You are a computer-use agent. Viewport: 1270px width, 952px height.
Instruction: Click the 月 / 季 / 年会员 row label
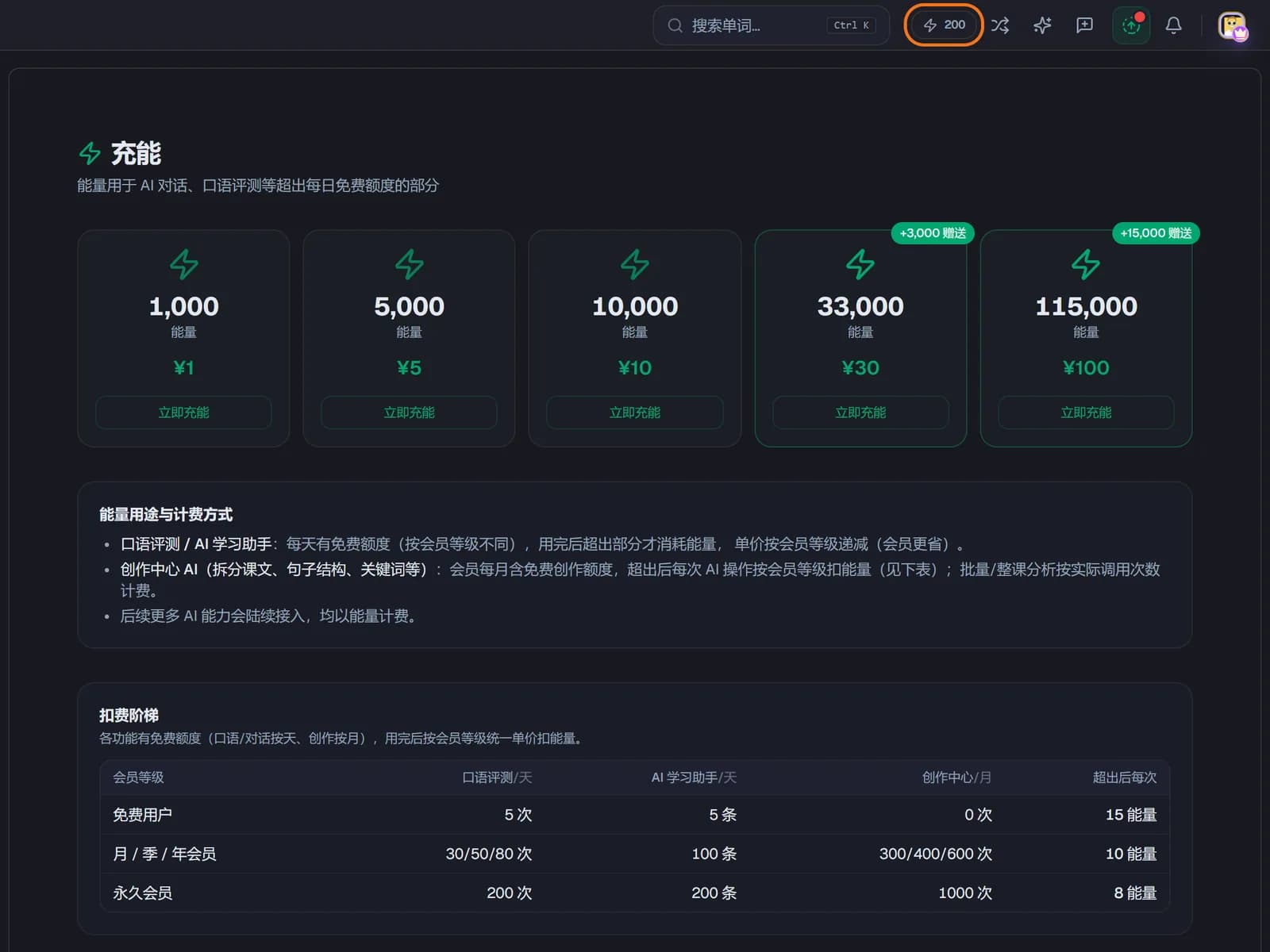[x=164, y=854]
